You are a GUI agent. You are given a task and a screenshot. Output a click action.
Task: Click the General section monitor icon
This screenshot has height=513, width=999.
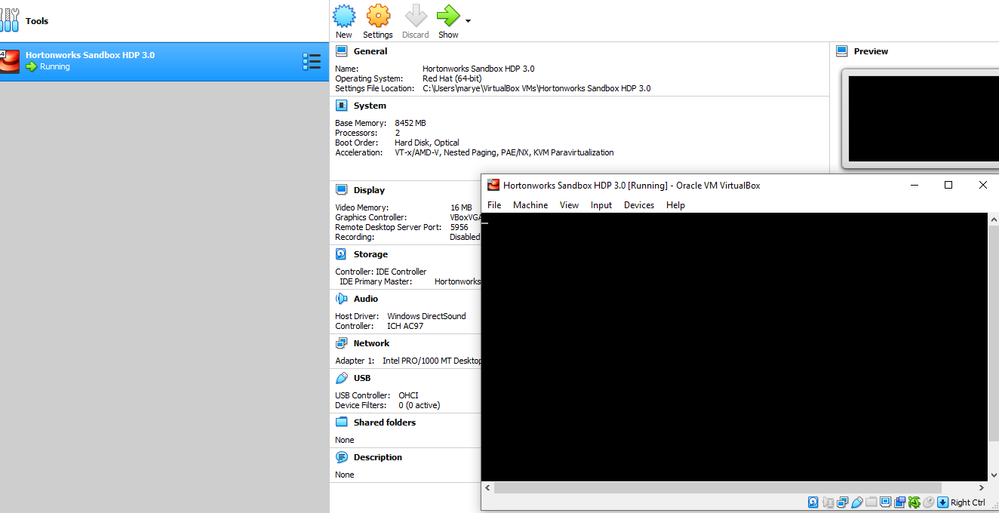tap(341, 51)
